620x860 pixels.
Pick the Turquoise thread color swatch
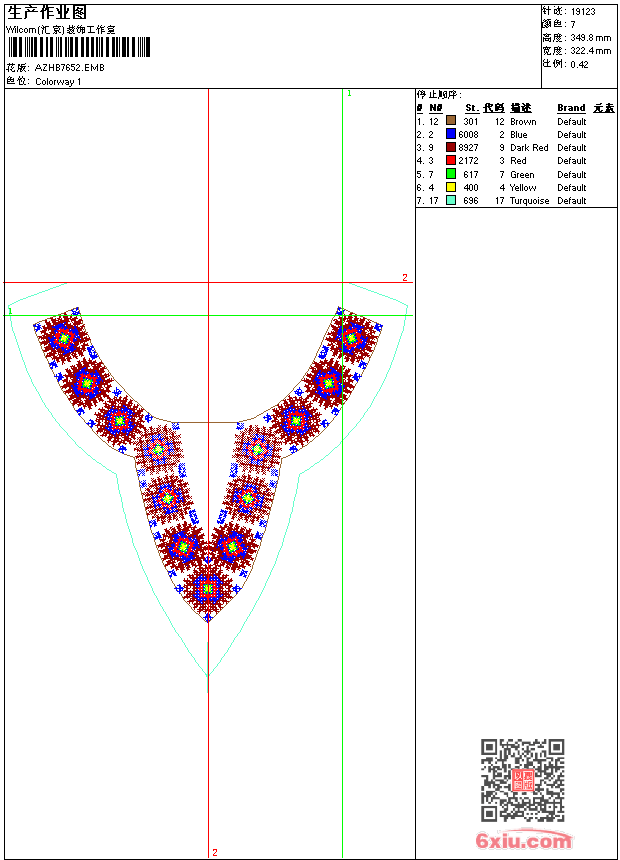(x=450, y=200)
